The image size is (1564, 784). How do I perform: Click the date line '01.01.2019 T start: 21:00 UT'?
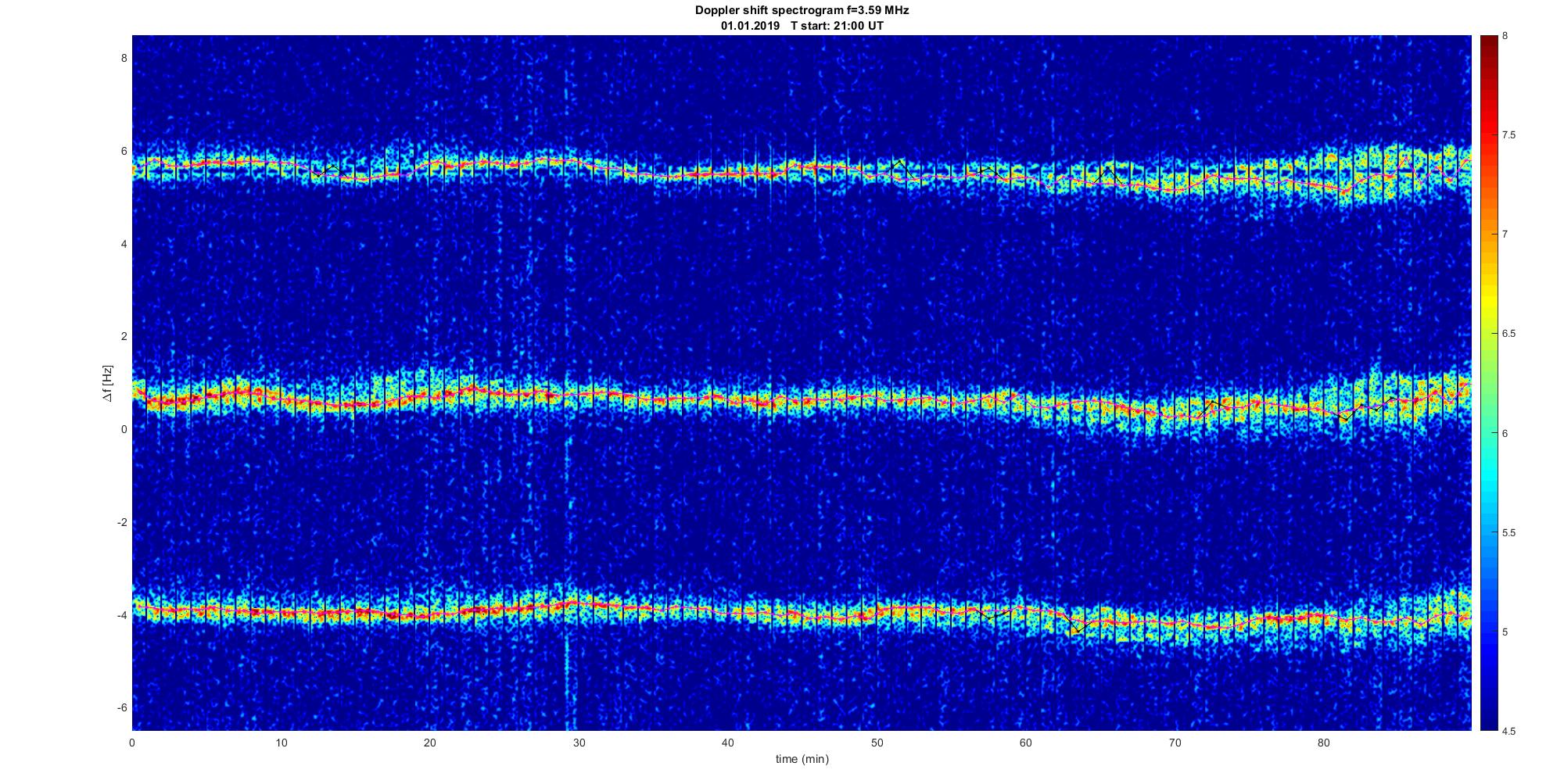[x=802, y=26]
